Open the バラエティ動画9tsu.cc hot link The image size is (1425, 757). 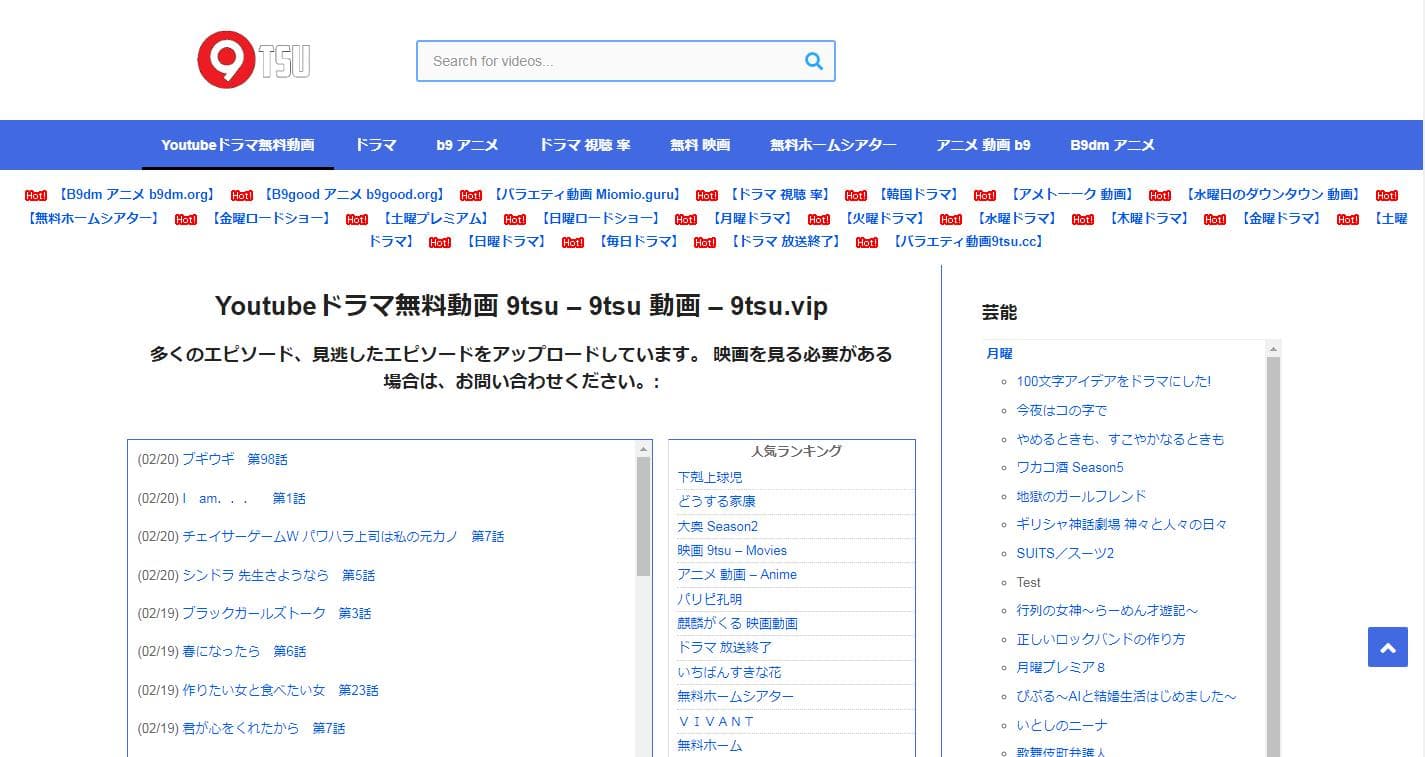968,242
